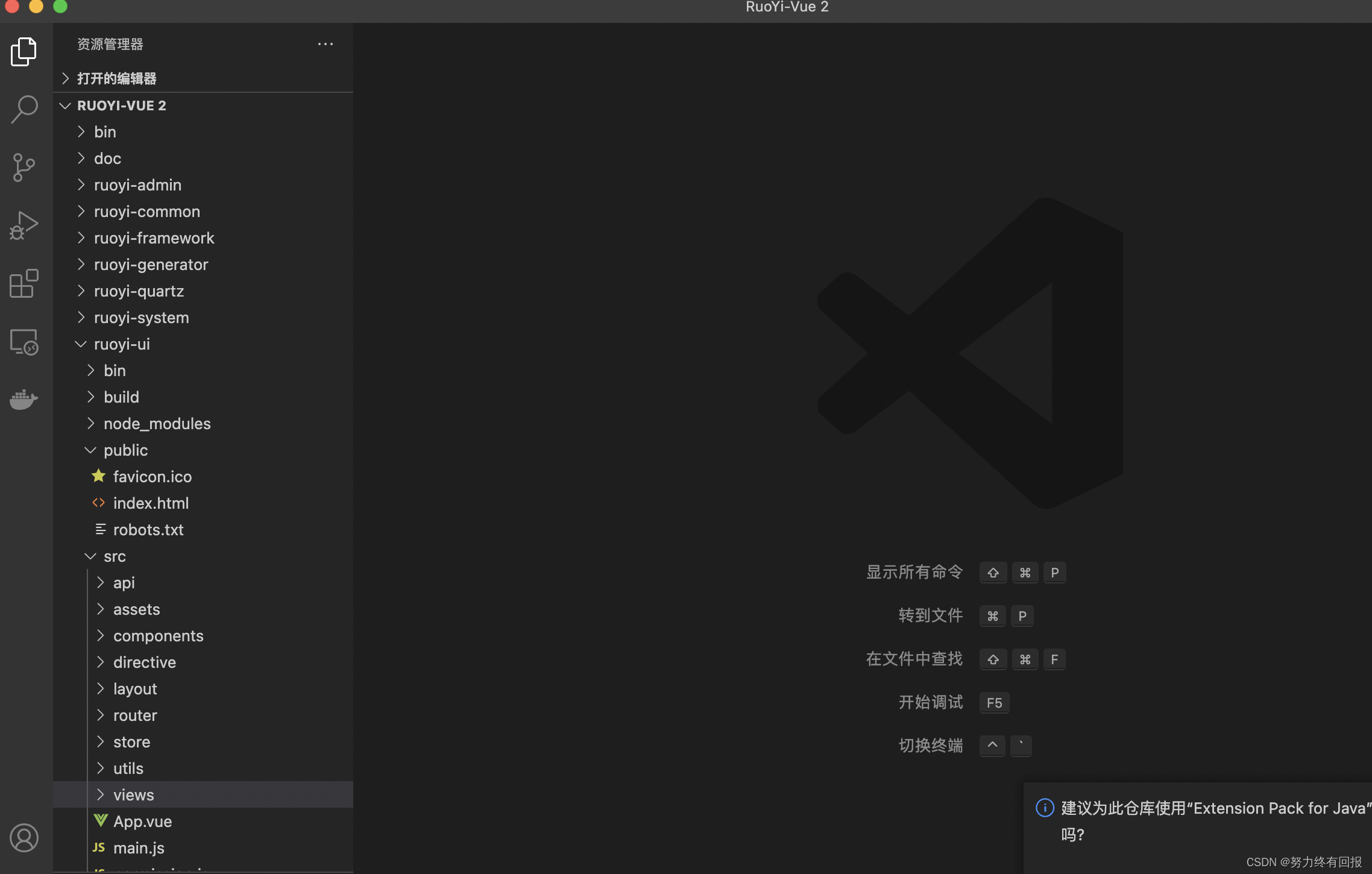Screen dimensions: 1372x874
Task: Expand the ruoyi-quartz folder
Action: pyautogui.click(x=203, y=291)
